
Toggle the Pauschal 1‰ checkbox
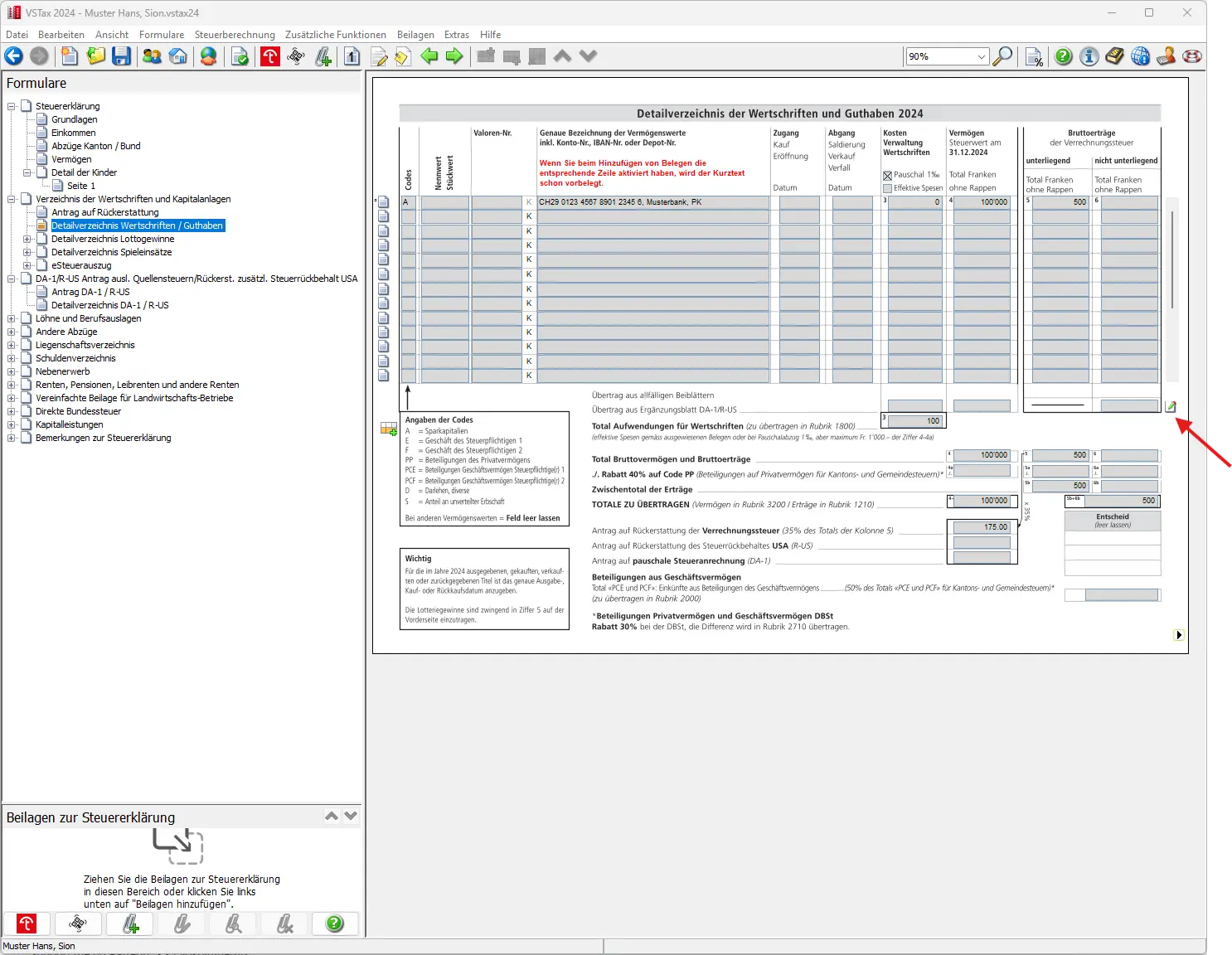click(x=887, y=175)
